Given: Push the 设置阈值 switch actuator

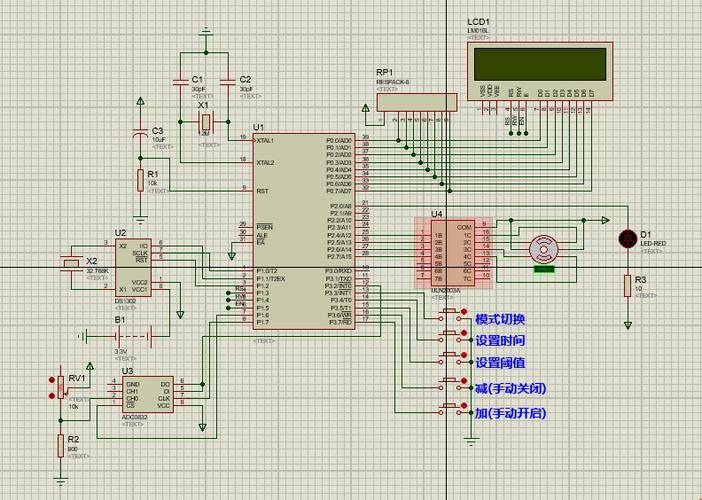Looking at the screenshot, I should [x=449, y=354].
